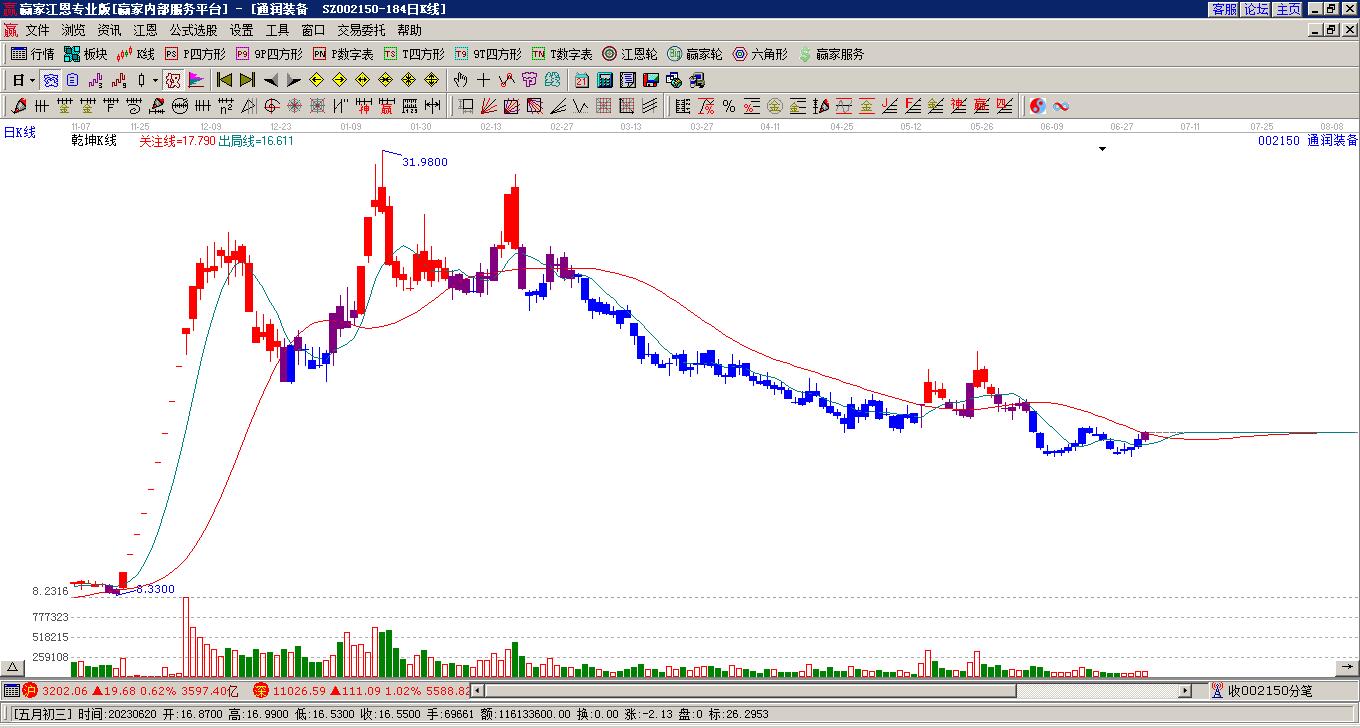
Task: Click the floppy disk save icon
Action: click(x=651, y=80)
